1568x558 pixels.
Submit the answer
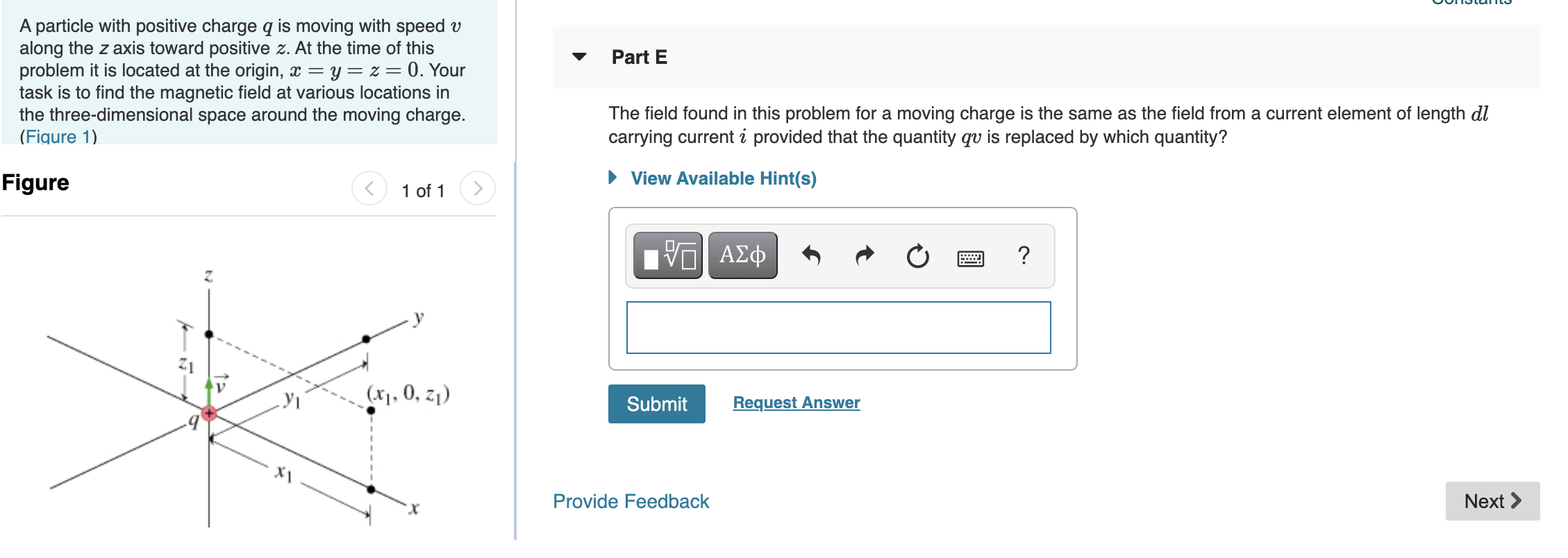(x=656, y=404)
